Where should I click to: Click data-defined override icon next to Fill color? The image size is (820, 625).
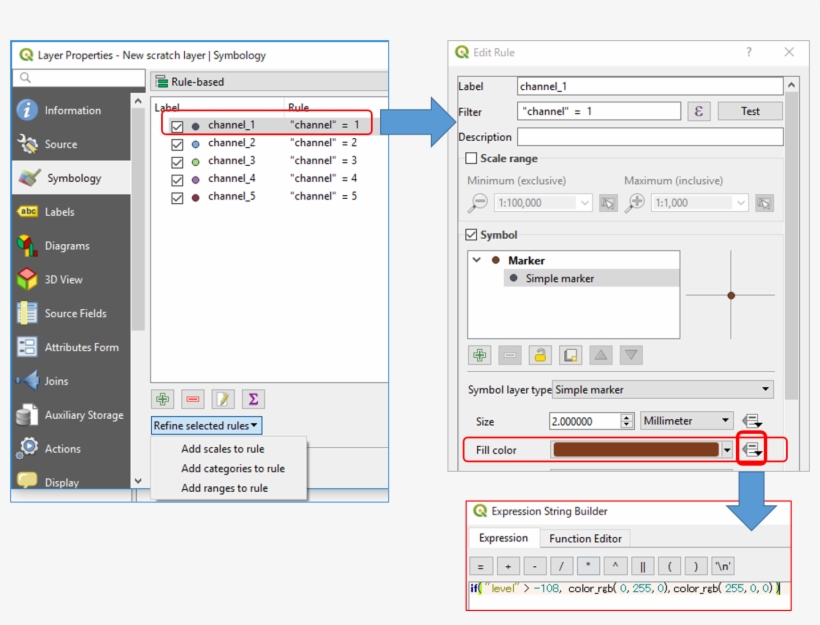(x=752, y=450)
